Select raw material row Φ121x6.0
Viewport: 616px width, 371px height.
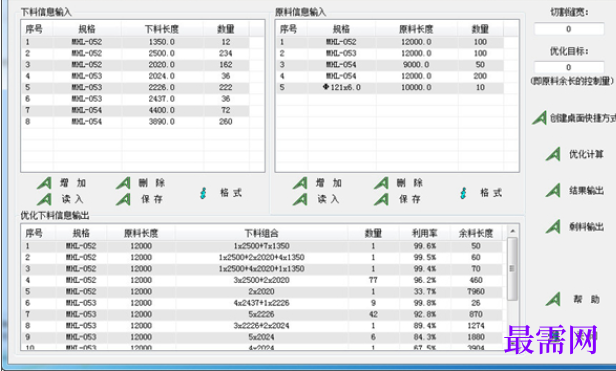[390, 88]
